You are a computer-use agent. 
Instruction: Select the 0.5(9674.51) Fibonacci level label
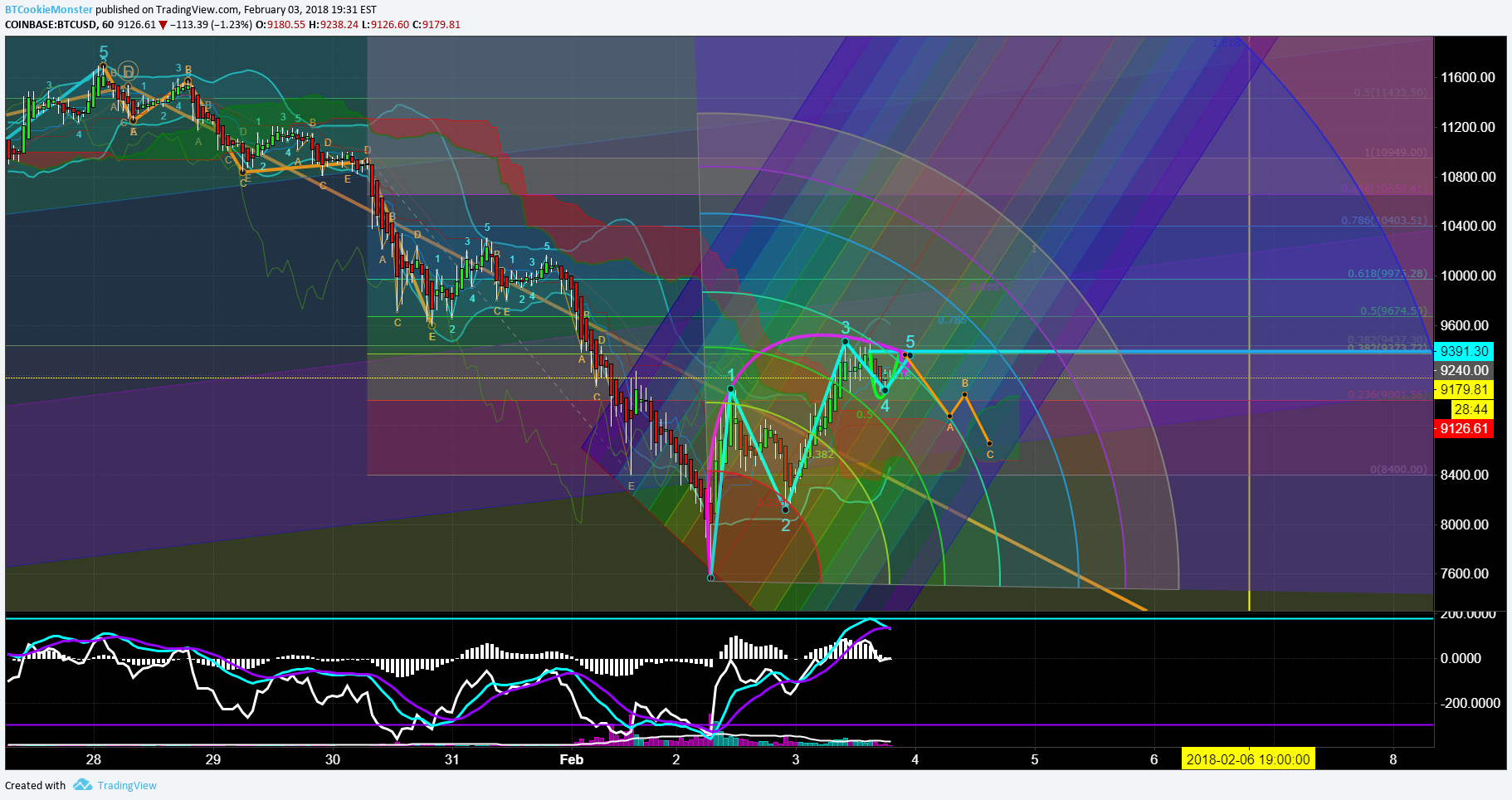tap(1393, 311)
